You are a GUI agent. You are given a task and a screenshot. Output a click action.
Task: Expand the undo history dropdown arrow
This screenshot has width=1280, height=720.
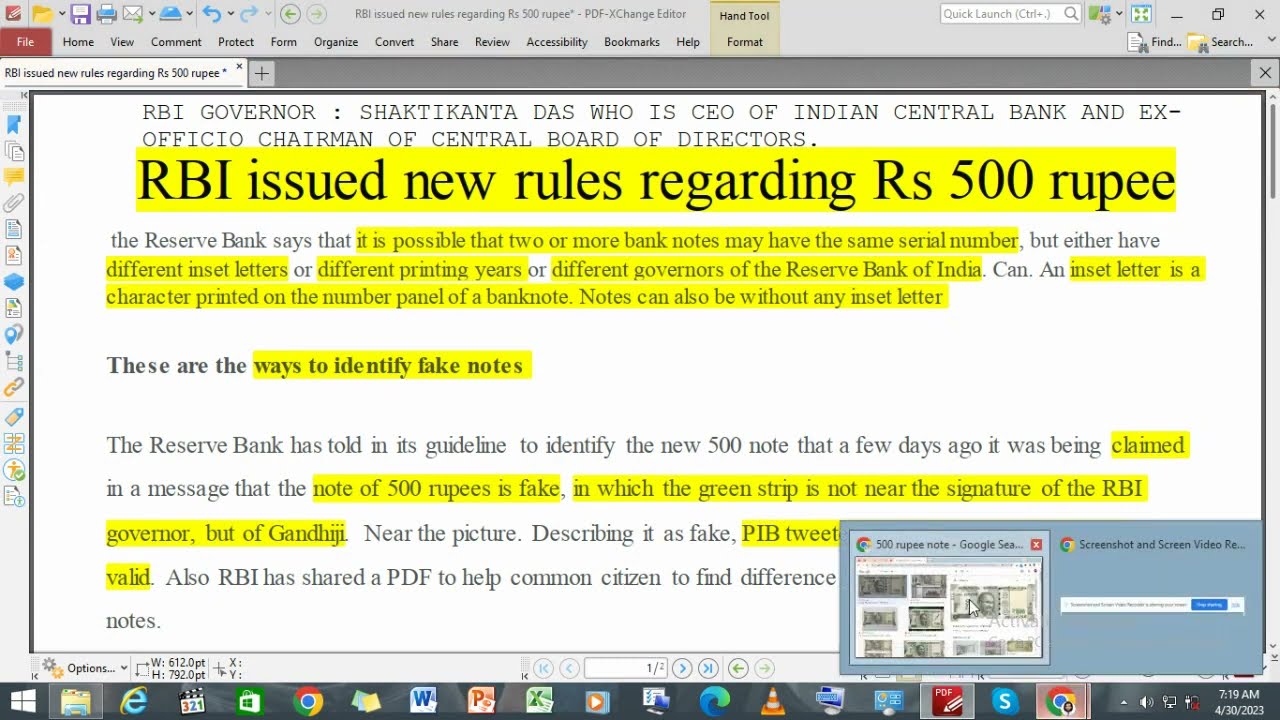click(x=229, y=14)
